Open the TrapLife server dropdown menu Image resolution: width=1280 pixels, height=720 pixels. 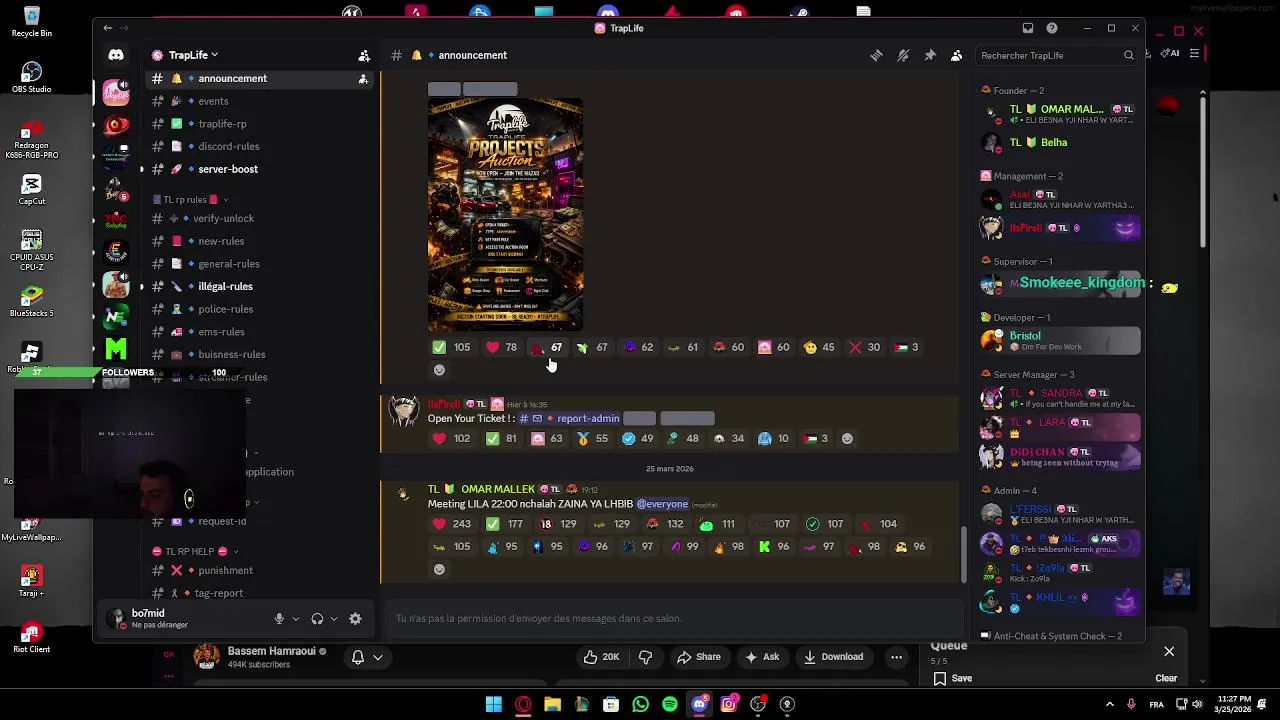(x=192, y=56)
